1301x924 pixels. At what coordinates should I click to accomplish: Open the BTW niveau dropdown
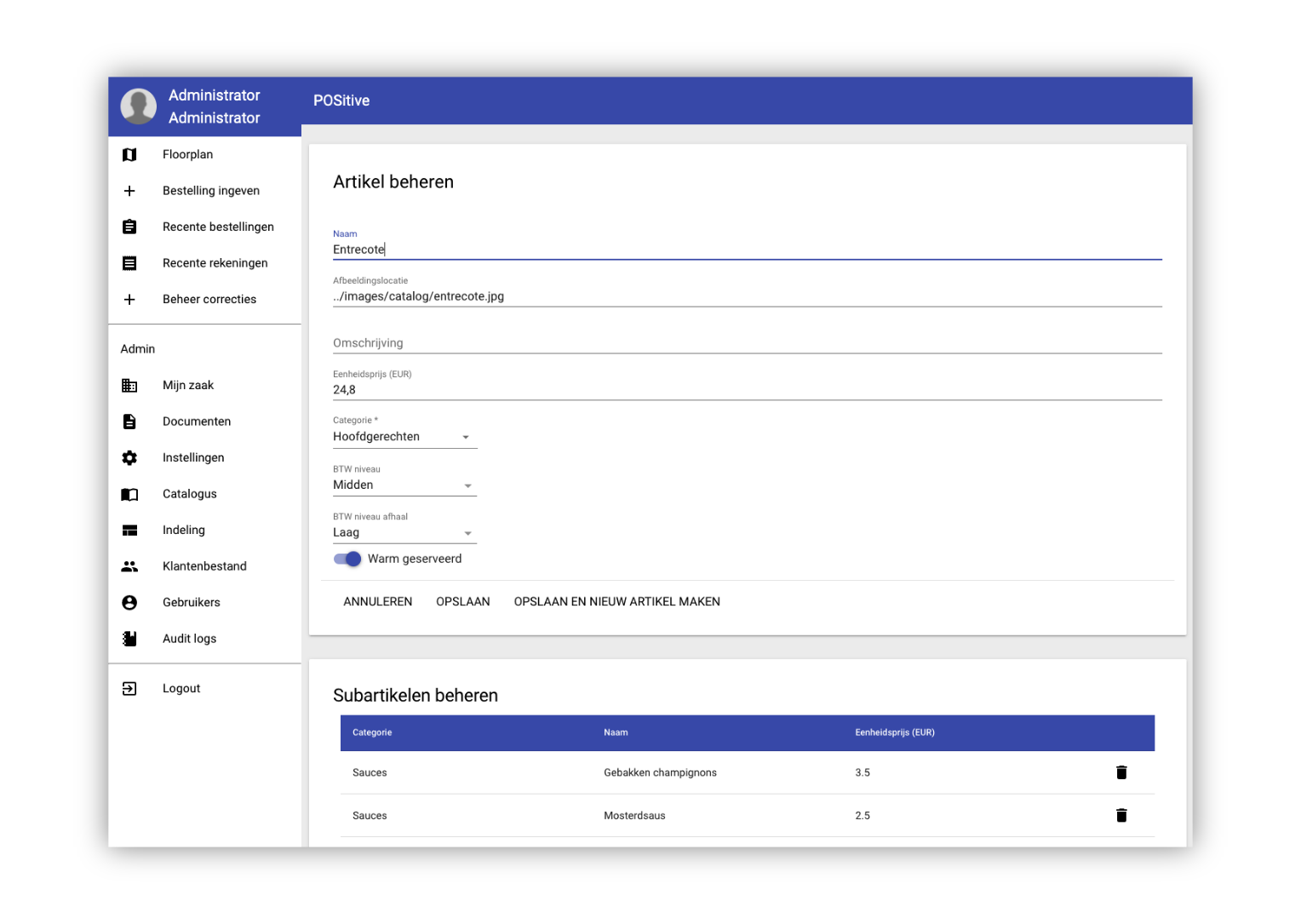[404, 485]
